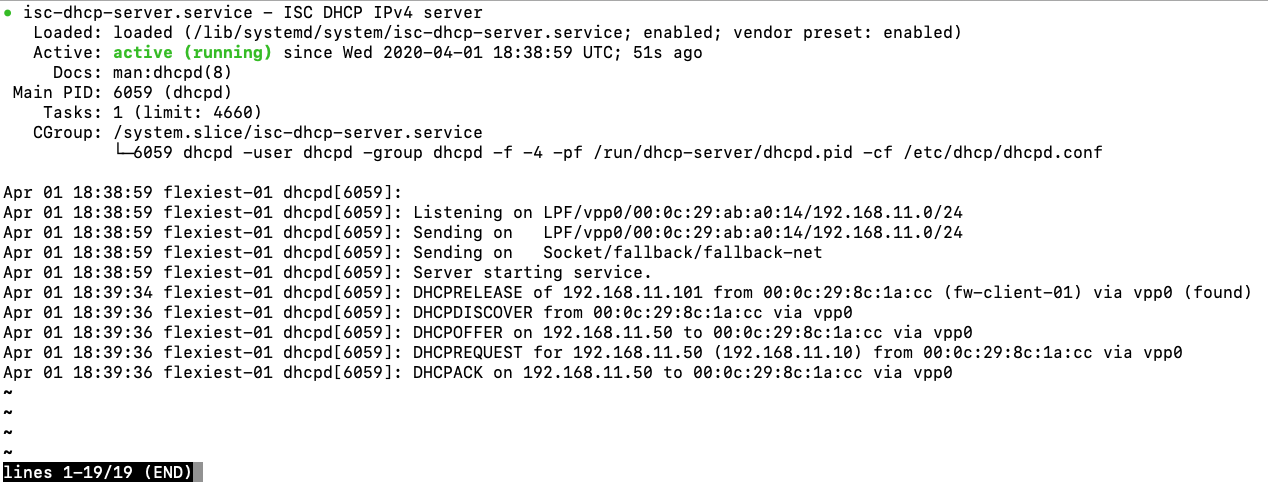Click the Socket/fallback/fallback-net text

682,252
